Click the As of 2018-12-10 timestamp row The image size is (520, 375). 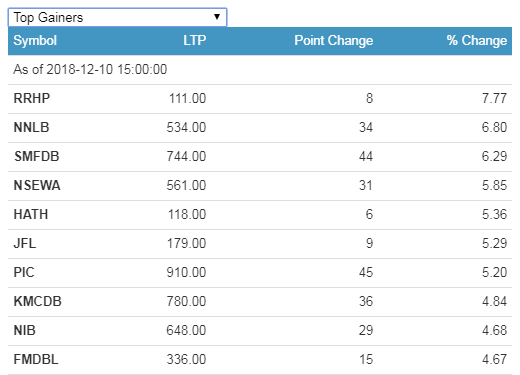pos(260,70)
